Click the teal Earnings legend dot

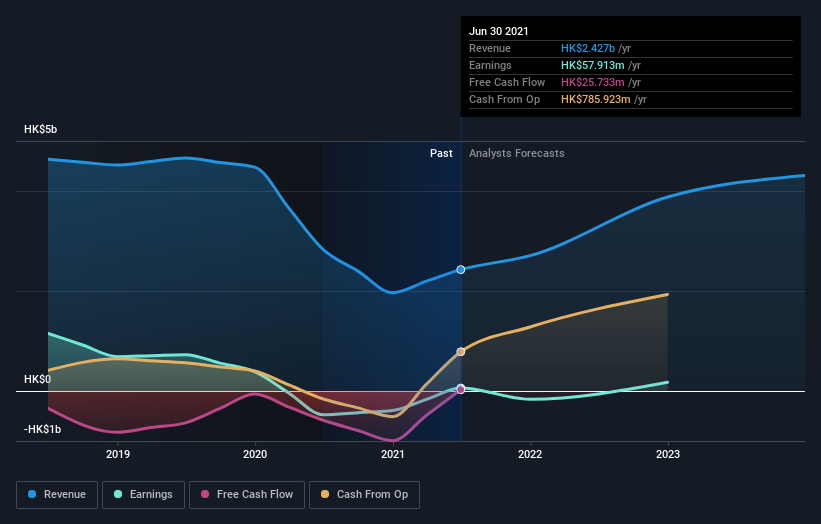118,494
